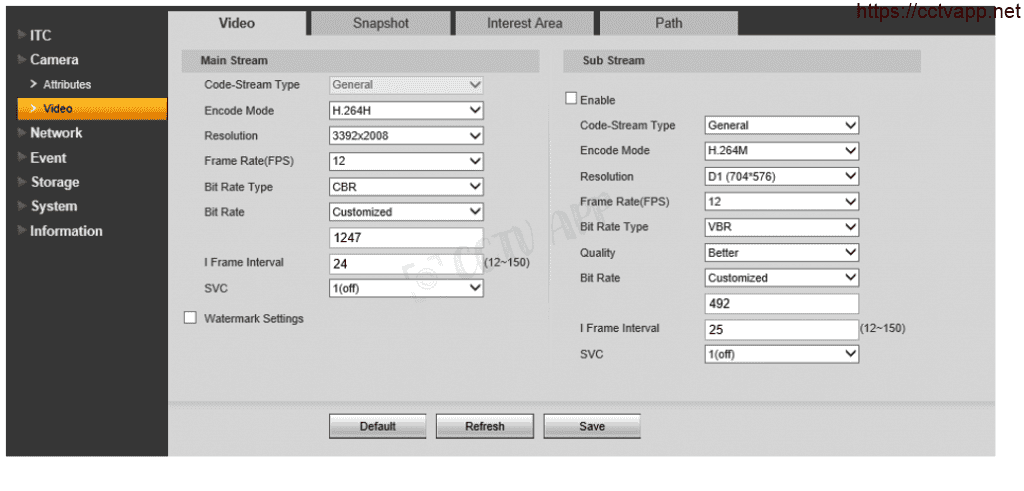Open the Information sidebar section
The image size is (1024, 491).
[66, 231]
